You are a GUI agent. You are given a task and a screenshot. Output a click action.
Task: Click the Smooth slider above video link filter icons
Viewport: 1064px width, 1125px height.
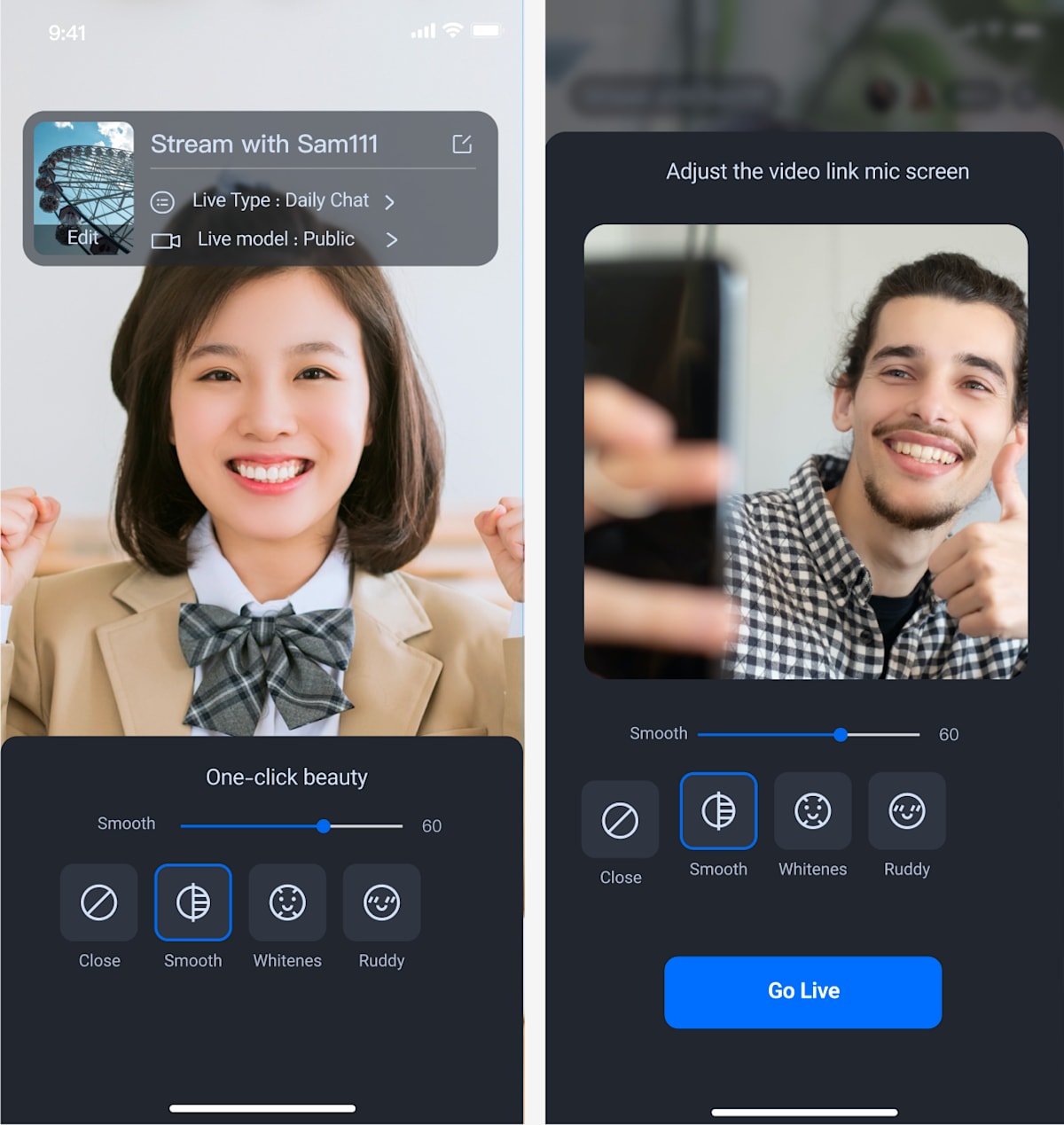(x=809, y=734)
